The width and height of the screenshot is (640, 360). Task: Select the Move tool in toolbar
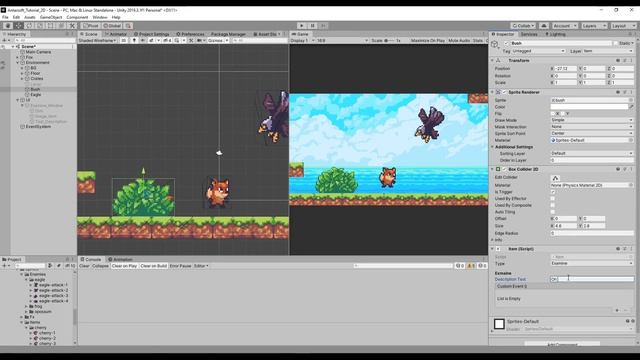click(19, 26)
